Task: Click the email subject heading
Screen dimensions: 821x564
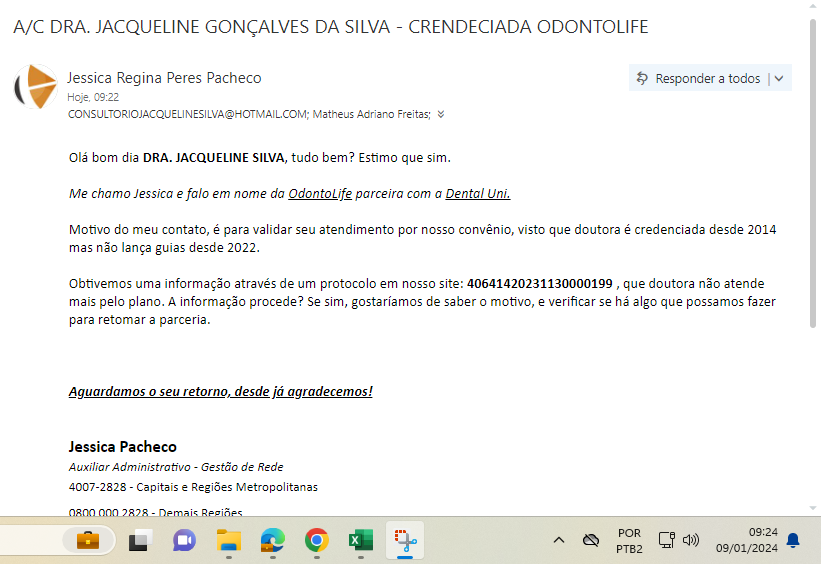Action: click(x=330, y=27)
